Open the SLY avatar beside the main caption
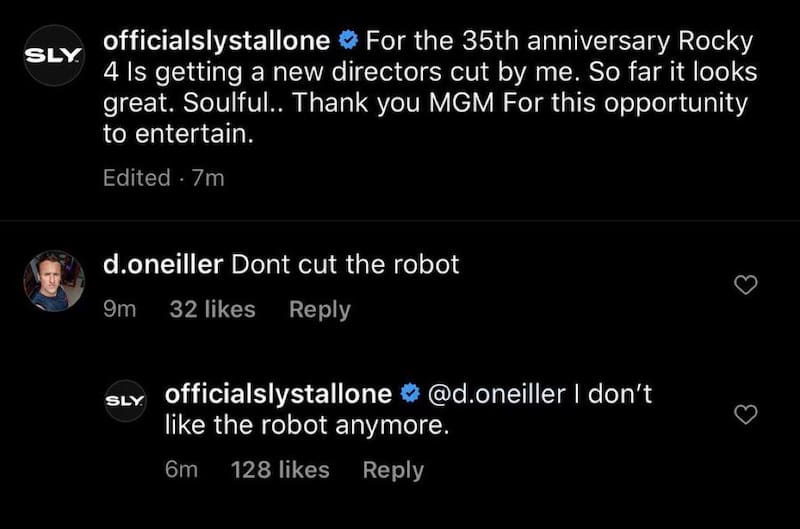800x529 pixels. click(53, 53)
